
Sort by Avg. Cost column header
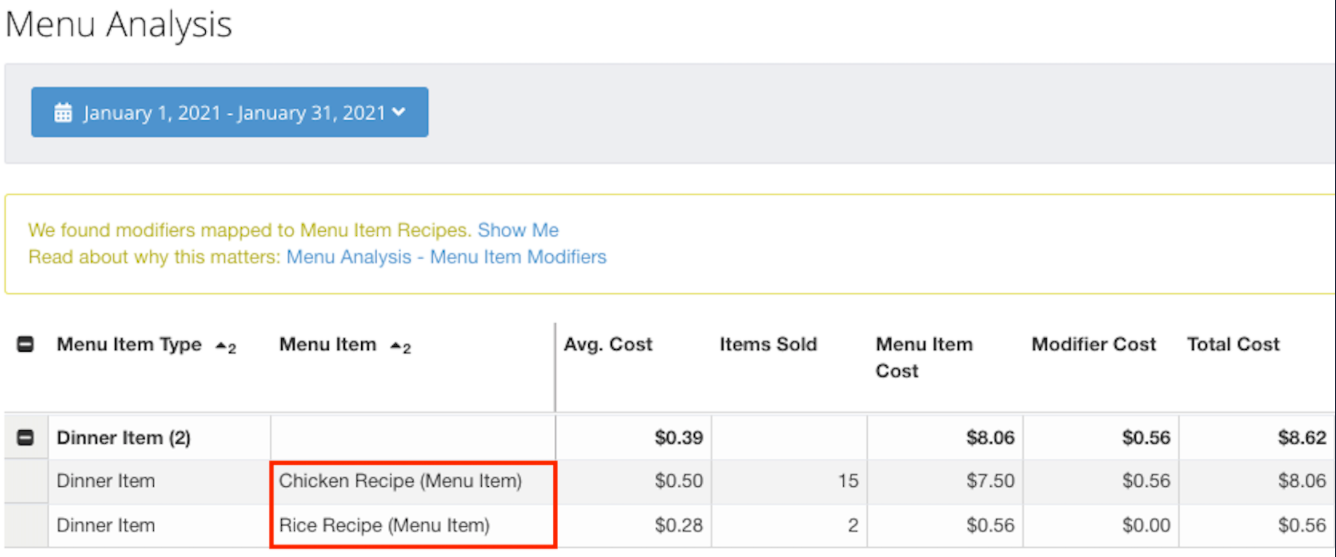[608, 344]
